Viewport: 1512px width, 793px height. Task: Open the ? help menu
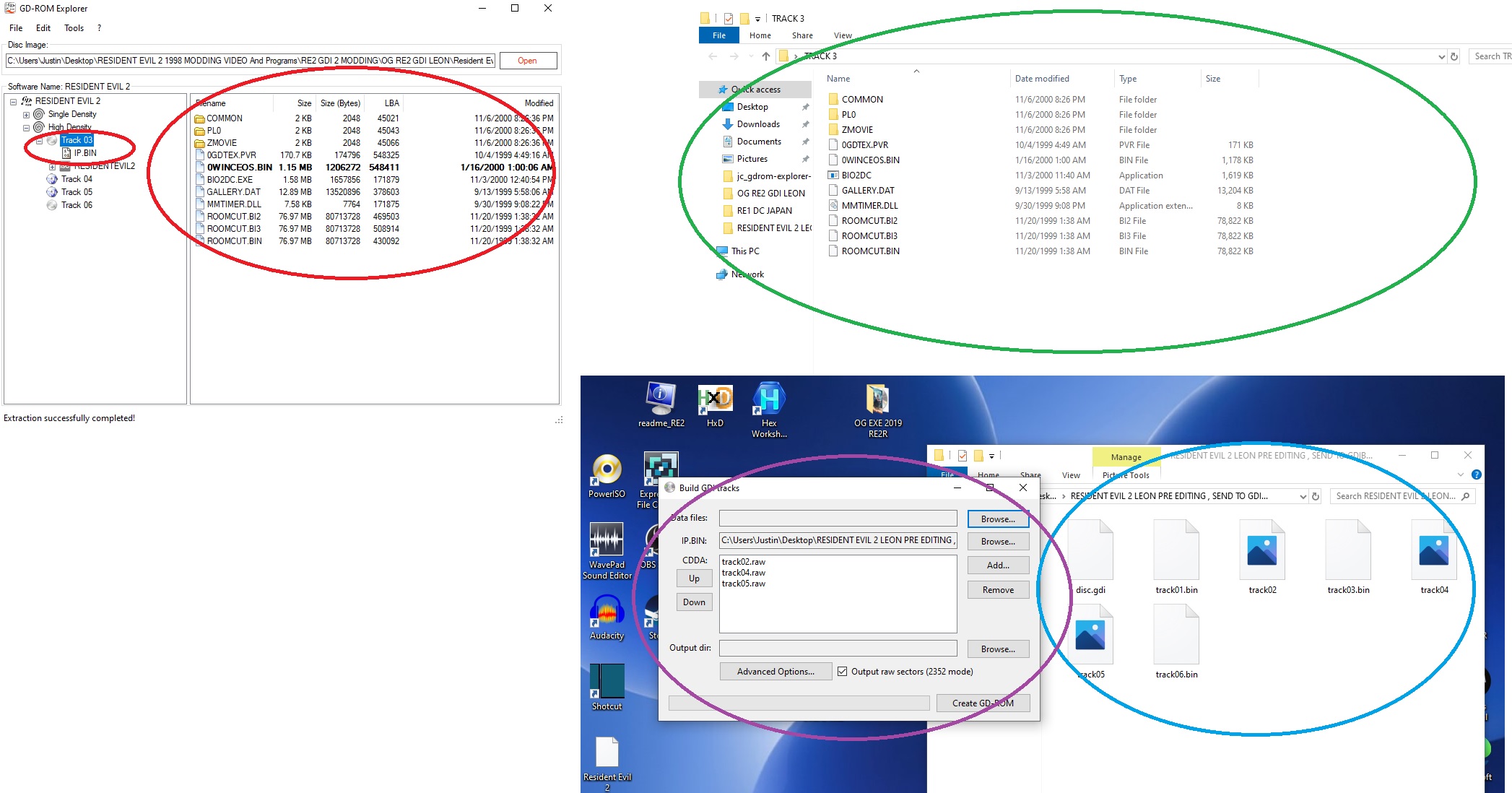pyautogui.click(x=99, y=28)
